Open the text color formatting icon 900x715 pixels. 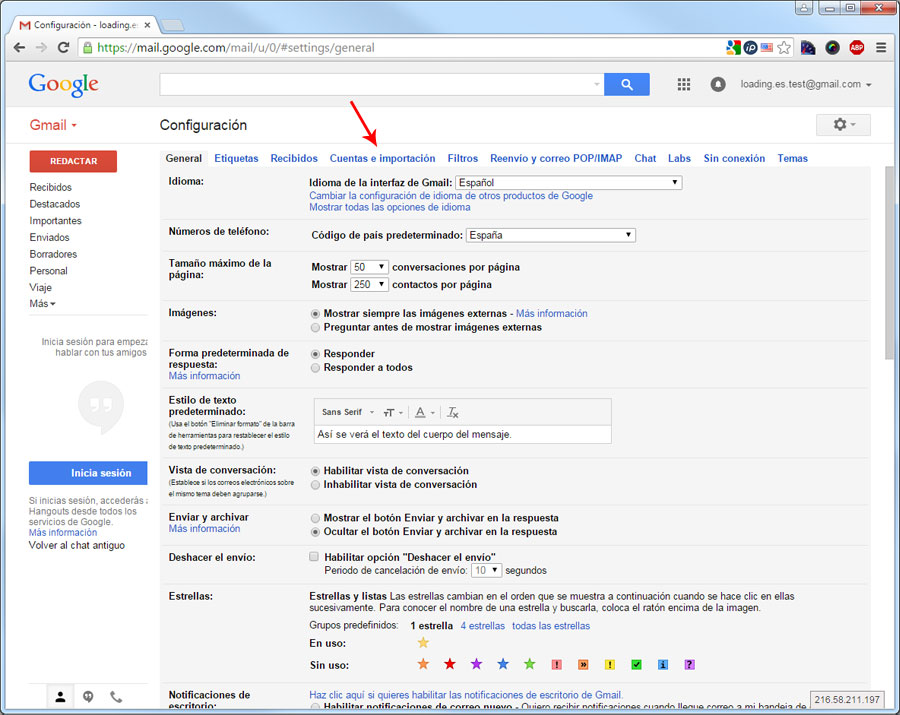click(424, 412)
